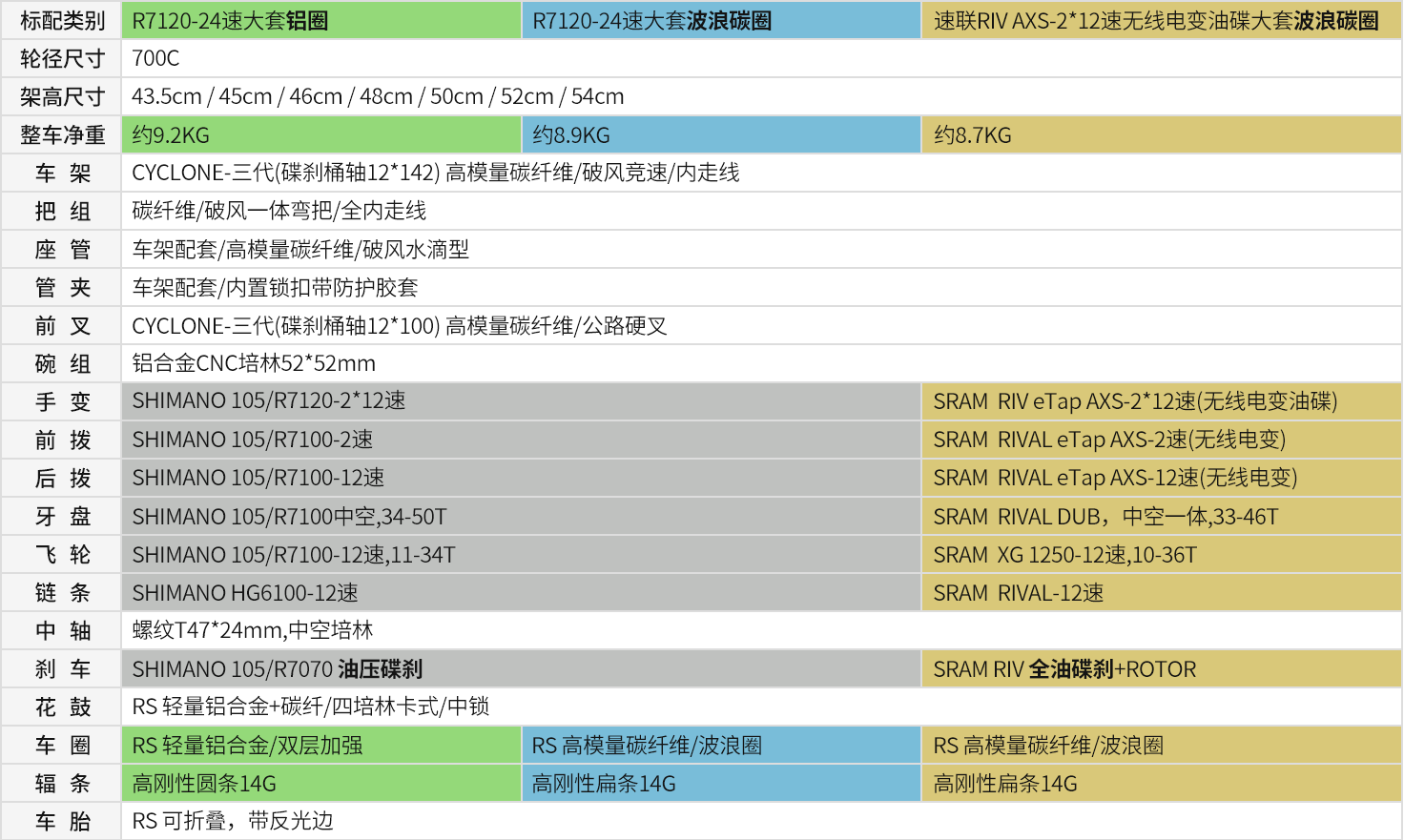Select the yellow 速联RIV AXS header cell
Screen dimensions: 1404x840
click(x=1160, y=20)
